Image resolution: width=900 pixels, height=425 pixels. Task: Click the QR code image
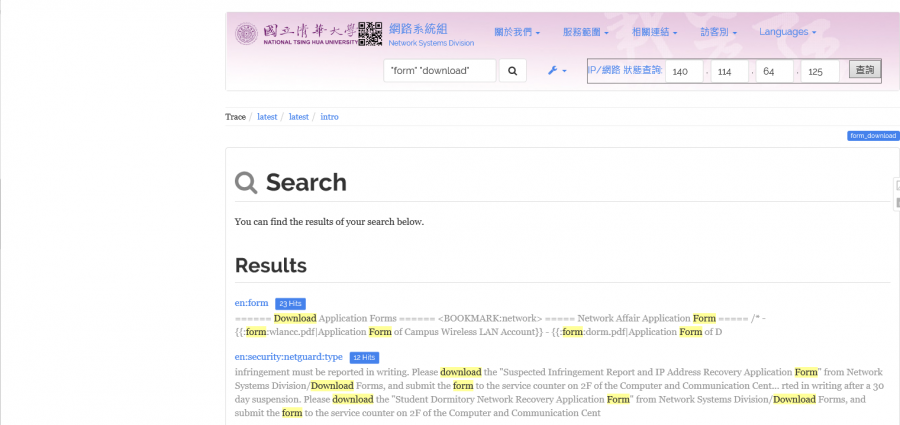[x=370, y=33]
